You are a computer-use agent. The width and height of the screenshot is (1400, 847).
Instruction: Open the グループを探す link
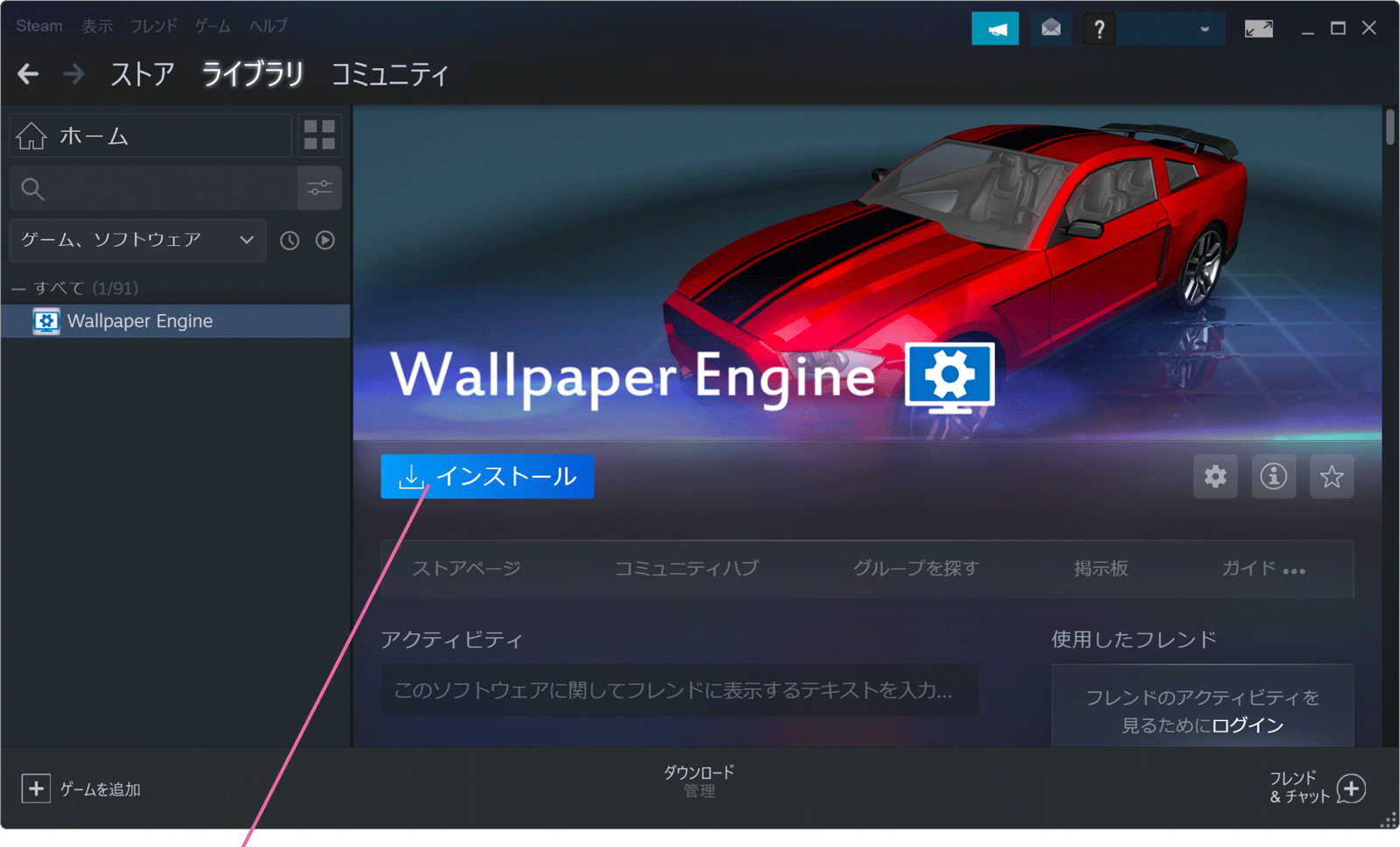[915, 568]
